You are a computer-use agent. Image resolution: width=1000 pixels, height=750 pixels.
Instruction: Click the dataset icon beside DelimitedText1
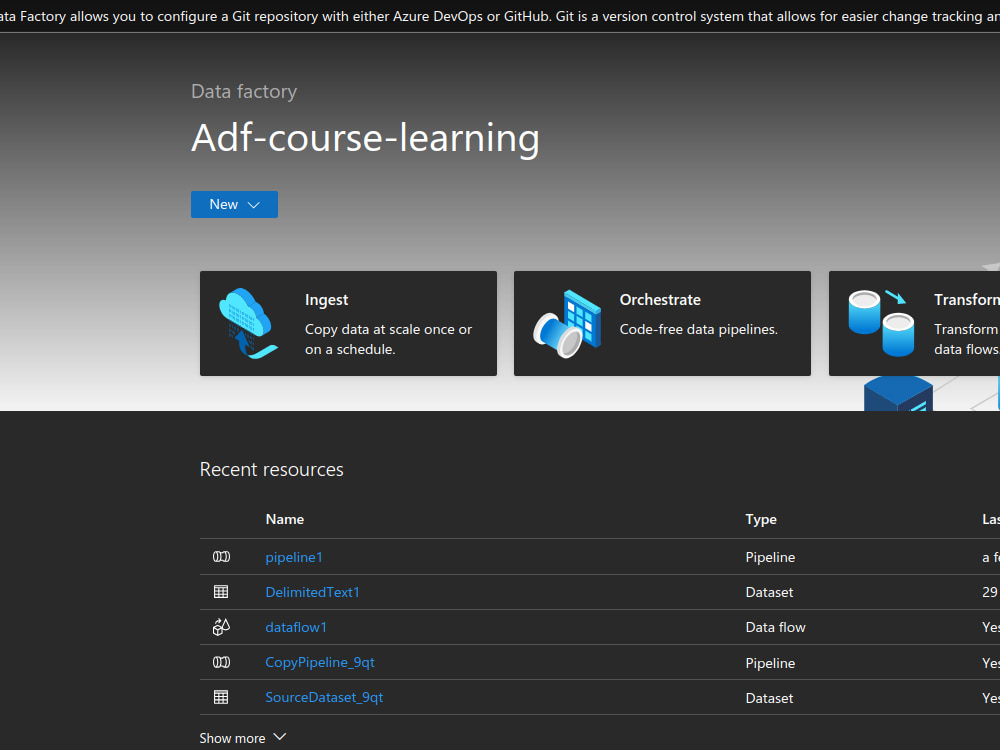(221, 592)
